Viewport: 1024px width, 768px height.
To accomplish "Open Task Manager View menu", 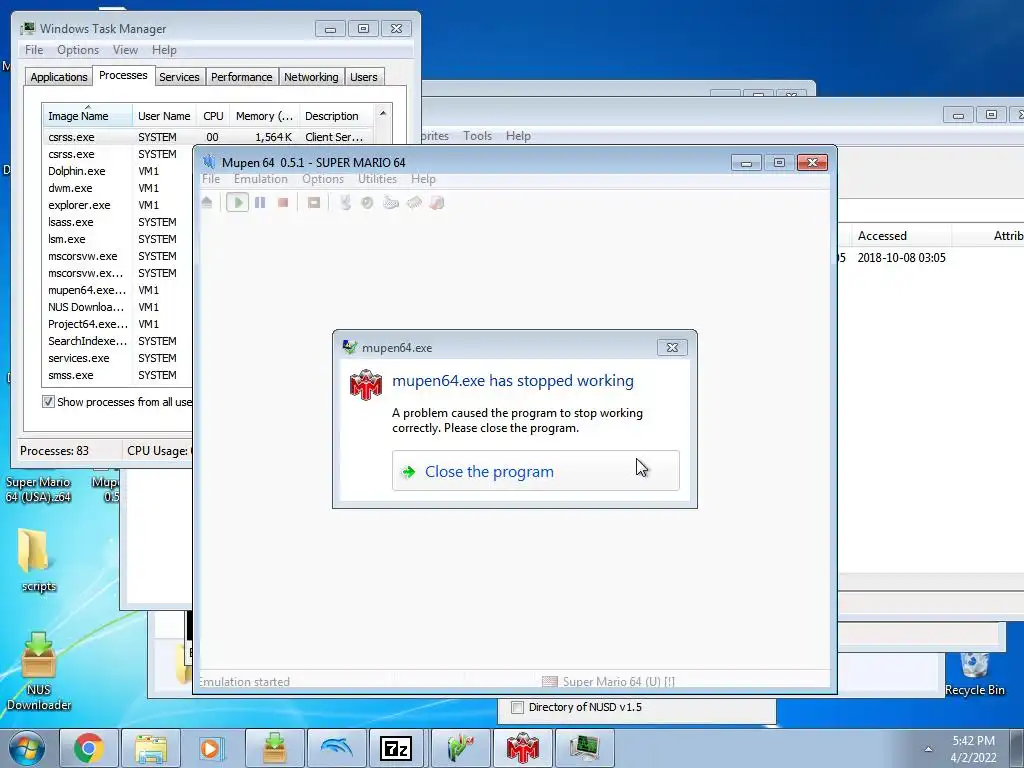I will point(125,50).
